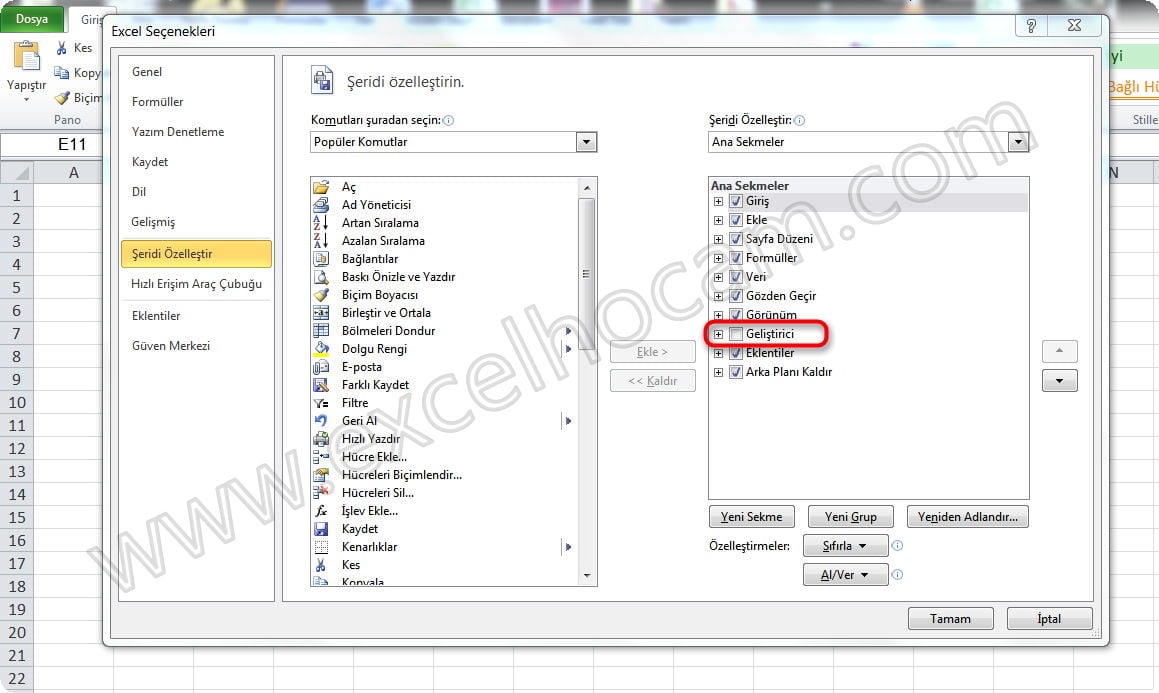Click the Hücreleri Sil icon
The height and width of the screenshot is (693, 1159).
click(x=321, y=493)
